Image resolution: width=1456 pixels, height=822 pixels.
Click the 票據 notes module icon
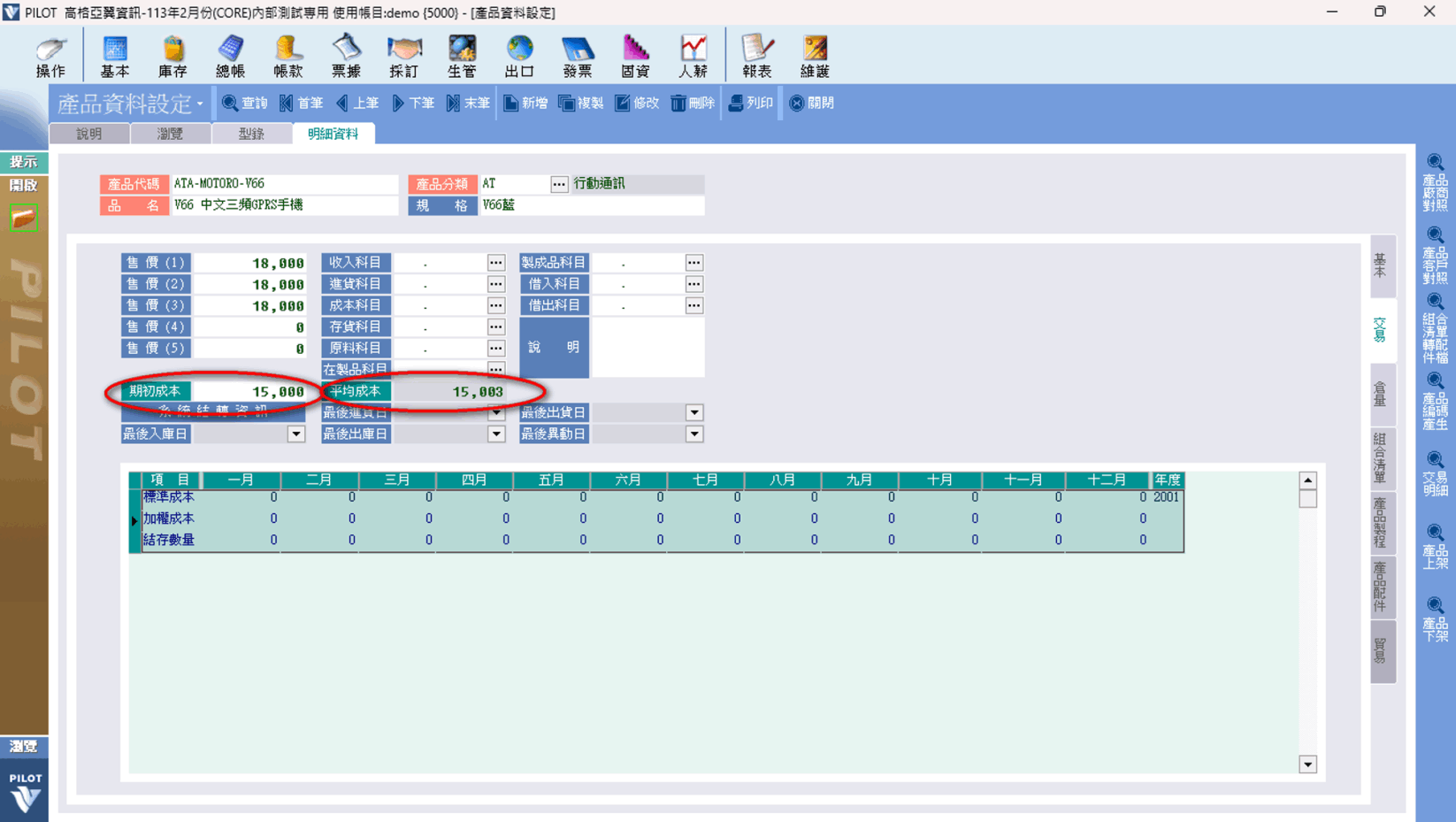[346, 56]
